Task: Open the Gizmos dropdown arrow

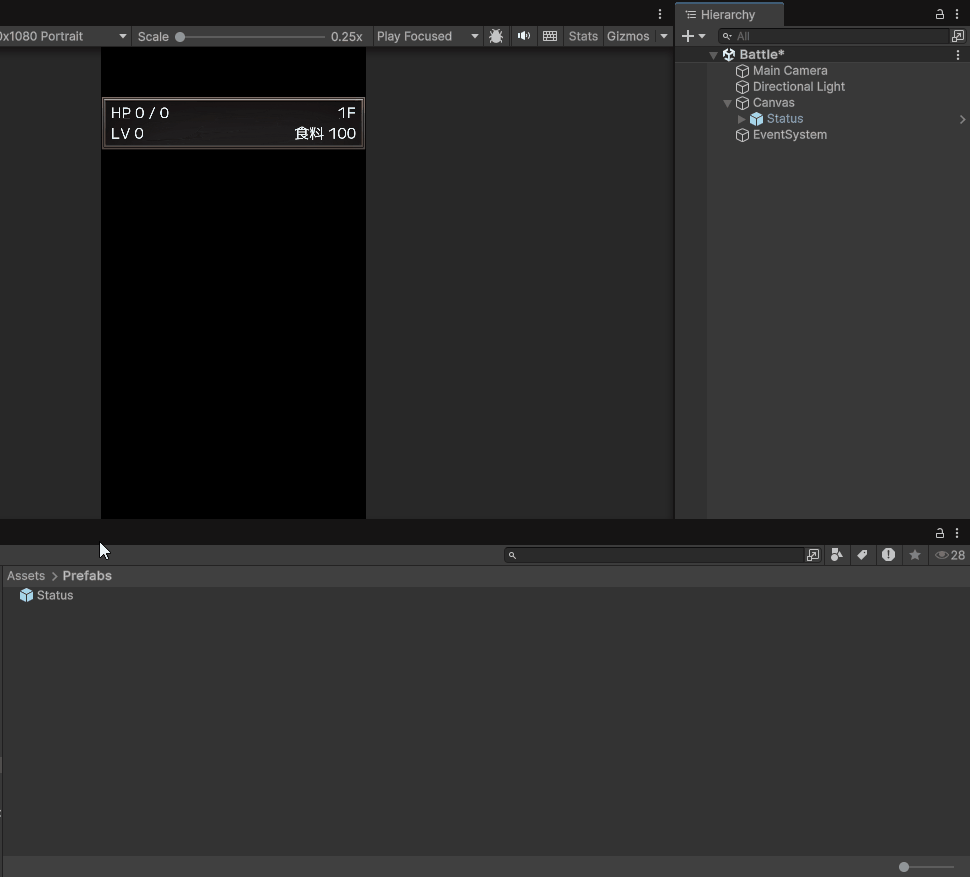Action: [663, 36]
